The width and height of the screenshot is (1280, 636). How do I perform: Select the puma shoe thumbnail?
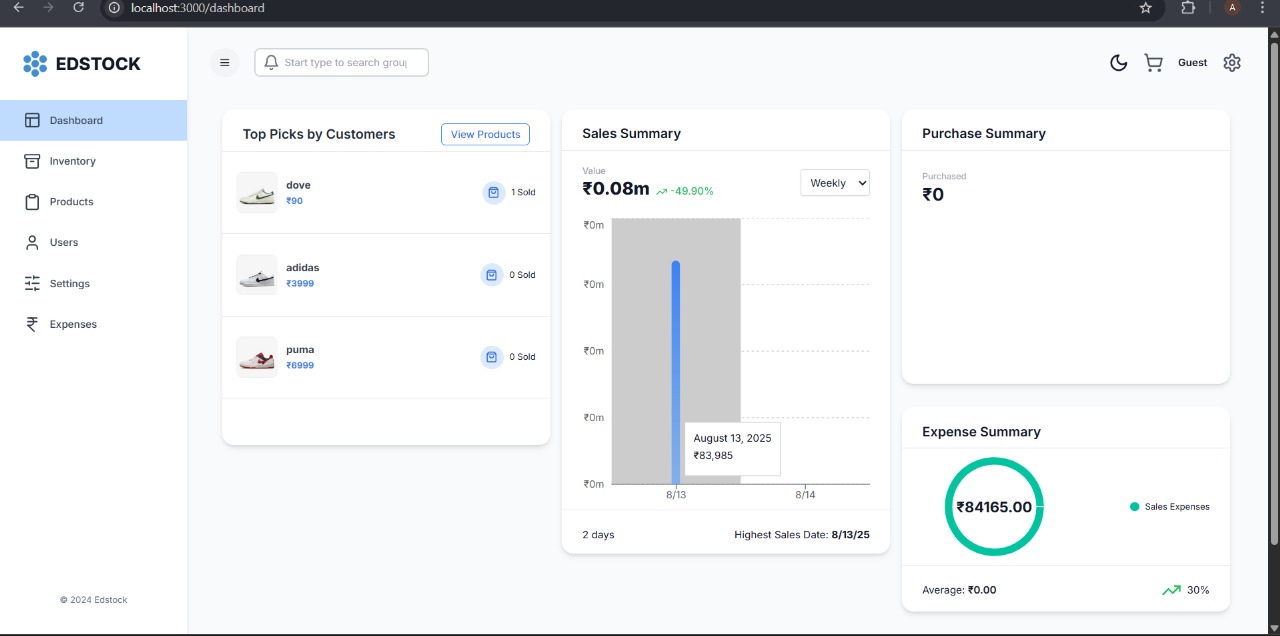tap(257, 357)
